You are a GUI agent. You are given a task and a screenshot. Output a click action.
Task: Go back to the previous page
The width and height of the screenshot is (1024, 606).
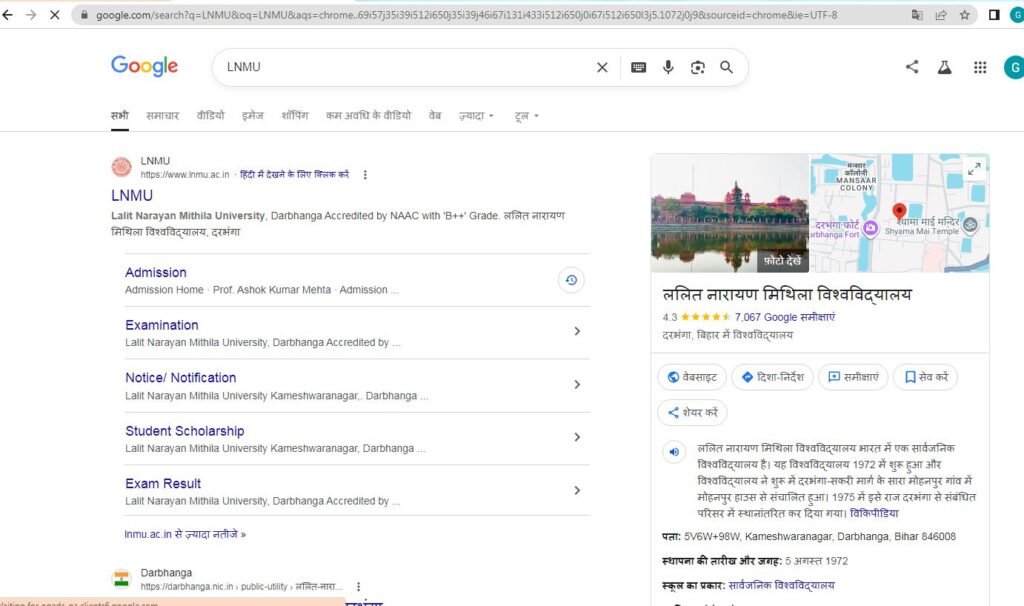(x=8, y=14)
